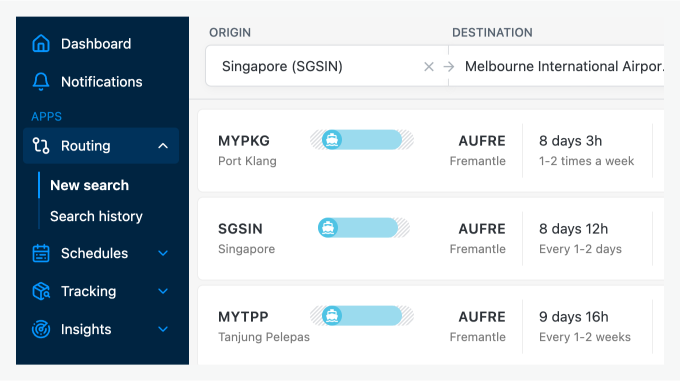
Task: Clear the Singapore origin with X icon
Action: [x=428, y=67]
